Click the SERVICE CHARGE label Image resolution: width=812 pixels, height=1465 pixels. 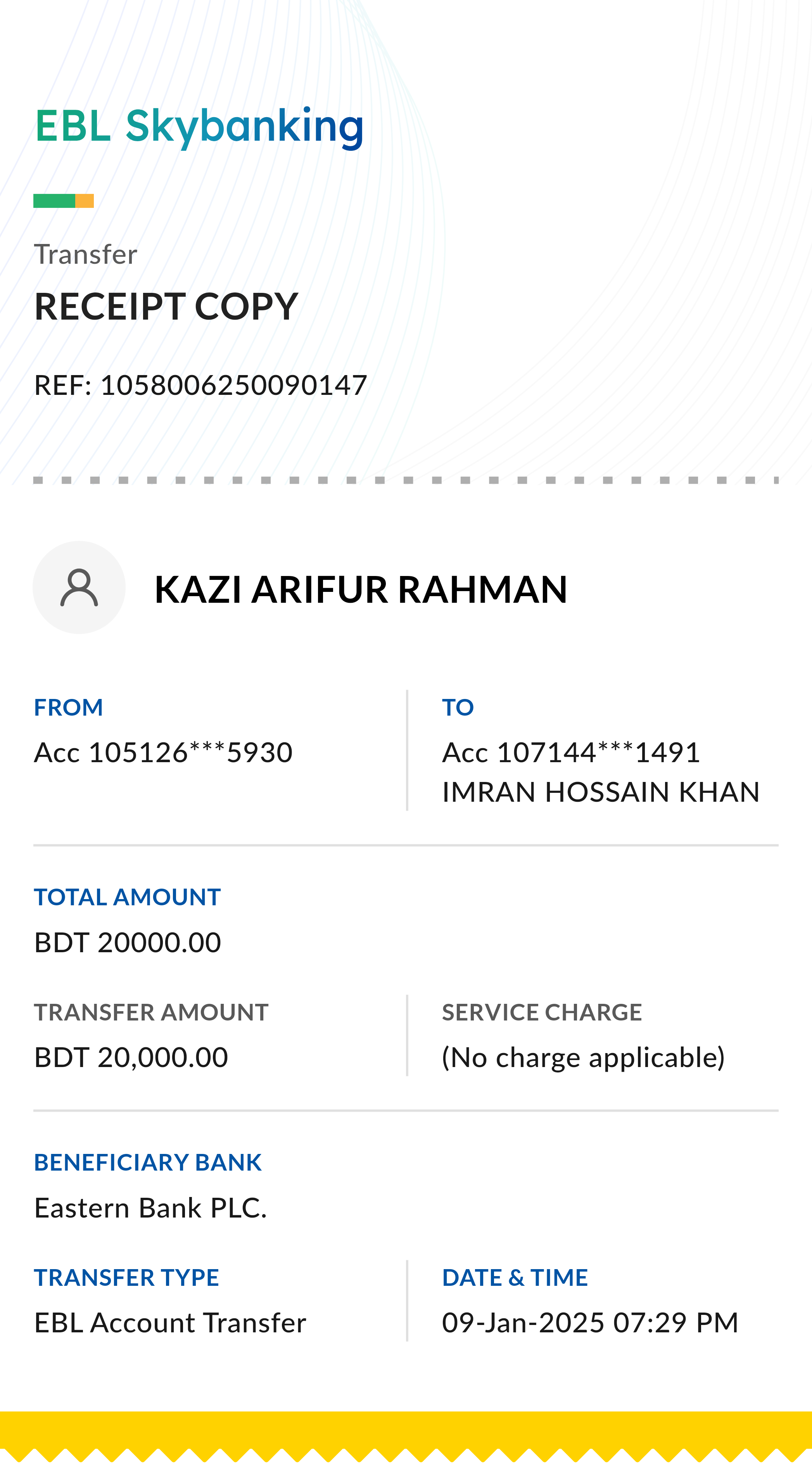point(541,1012)
